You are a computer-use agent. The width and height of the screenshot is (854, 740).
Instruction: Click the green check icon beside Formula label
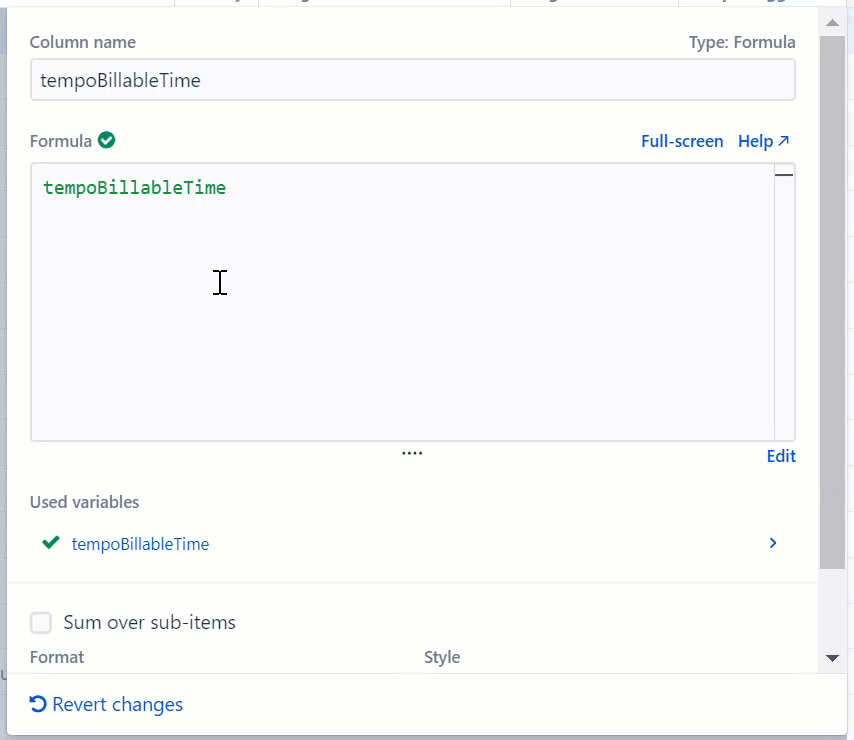pyautogui.click(x=106, y=140)
